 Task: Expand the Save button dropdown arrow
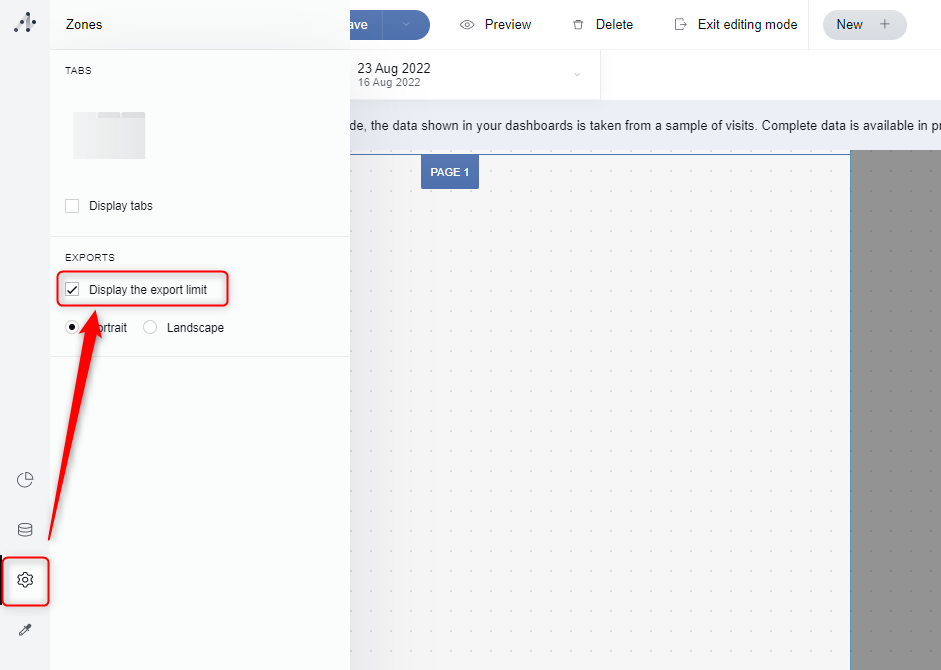click(405, 25)
